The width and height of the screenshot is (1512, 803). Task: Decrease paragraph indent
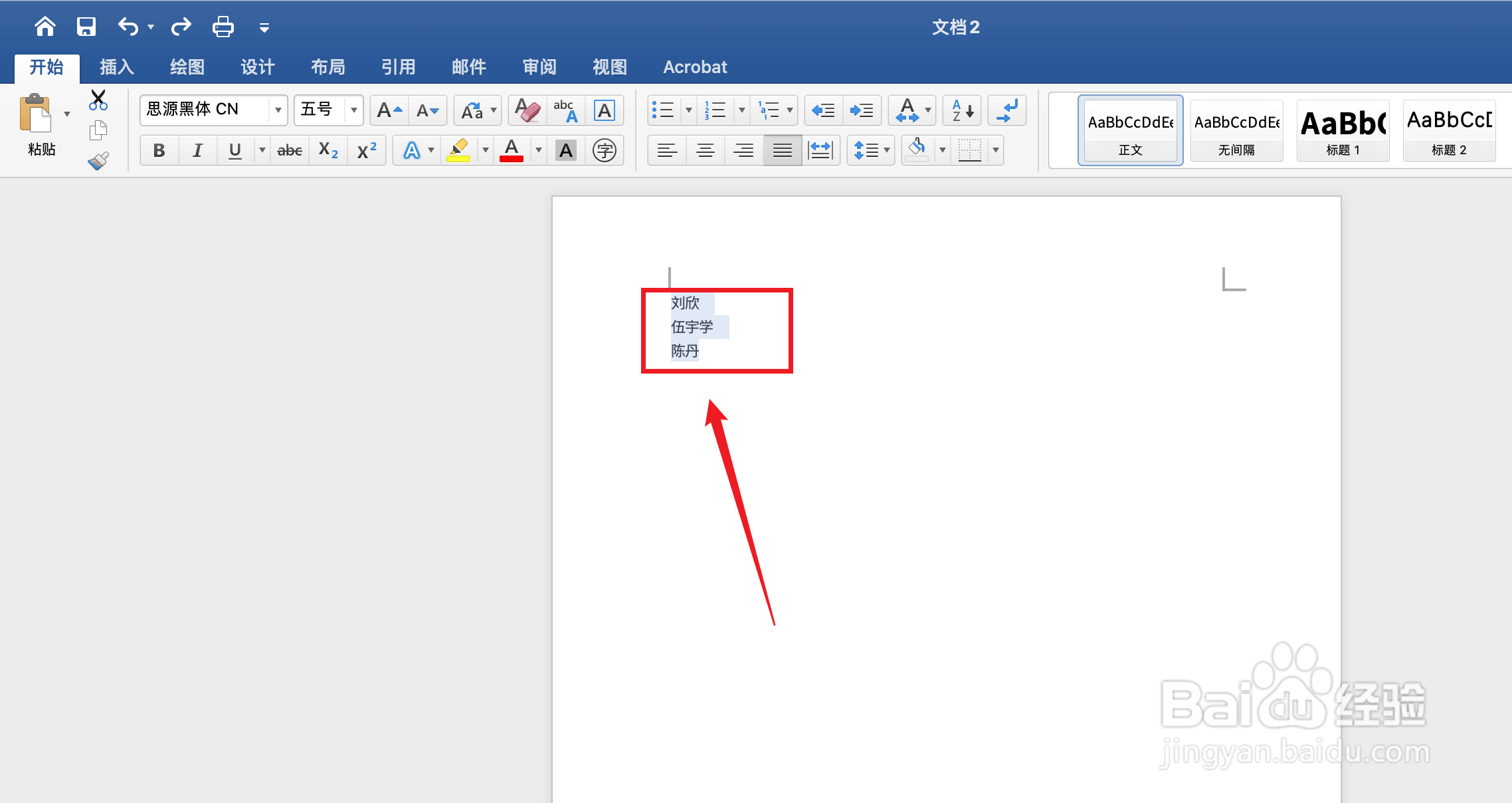coord(824,110)
